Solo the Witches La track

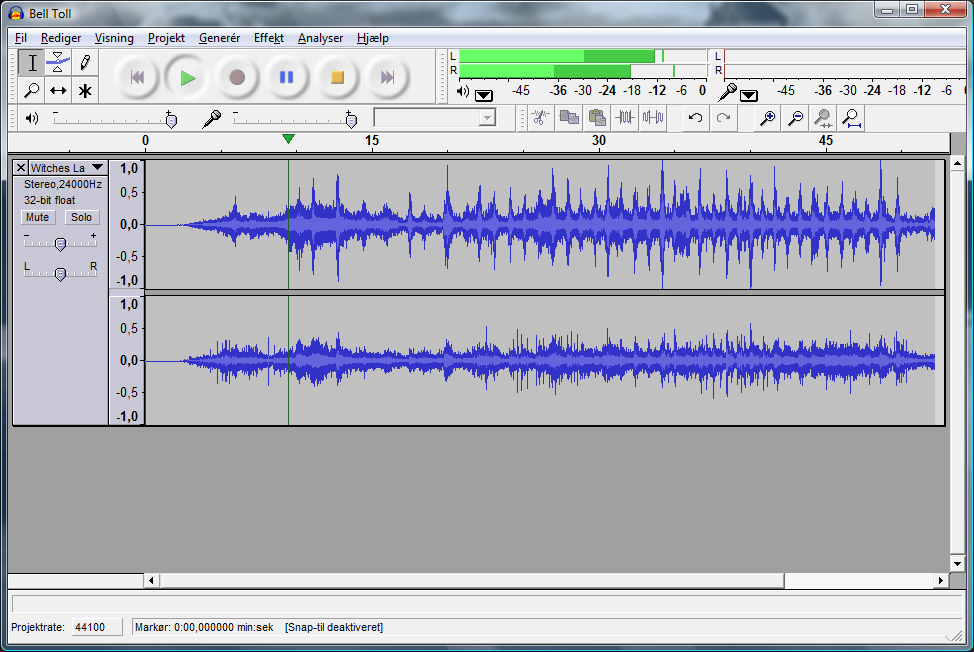click(x=81, y=217)
